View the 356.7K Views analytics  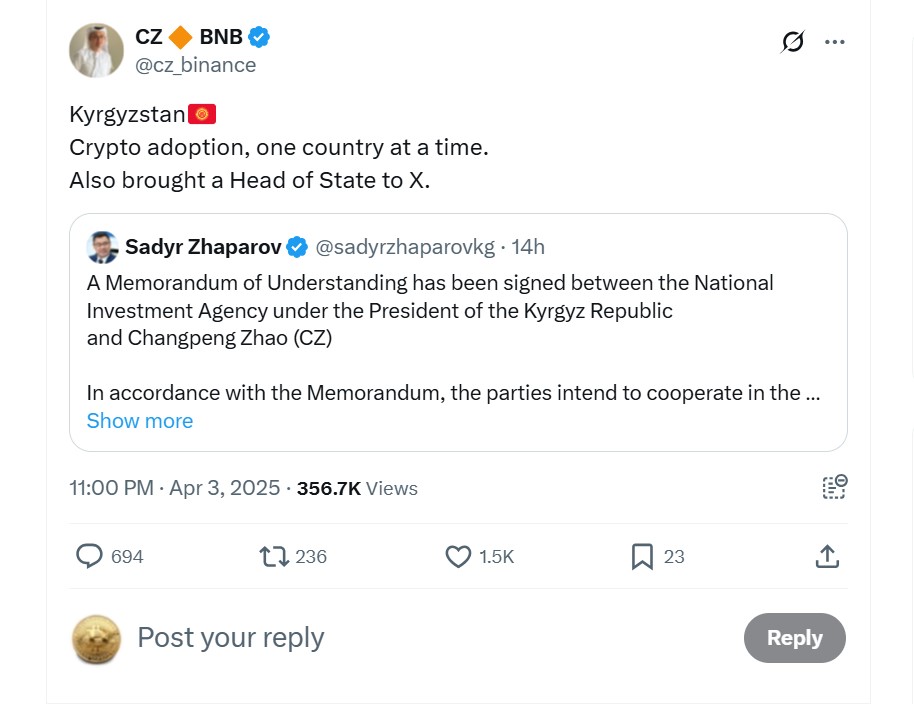tap(357, 488)
